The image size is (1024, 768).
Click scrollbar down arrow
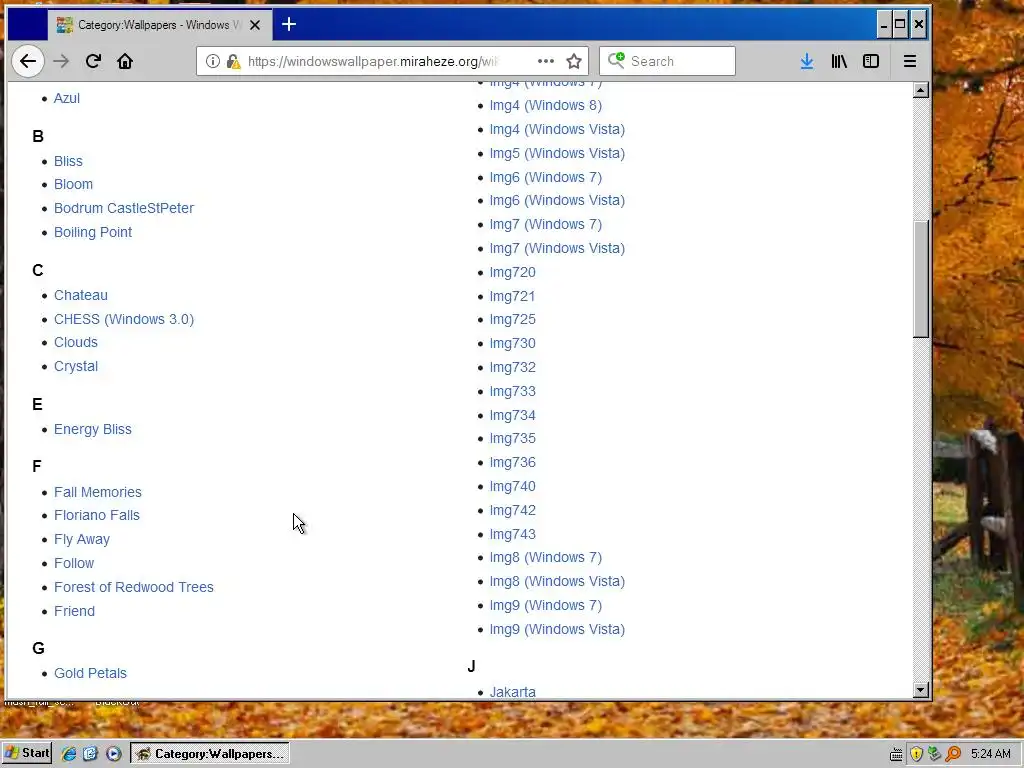pos(921,690)
